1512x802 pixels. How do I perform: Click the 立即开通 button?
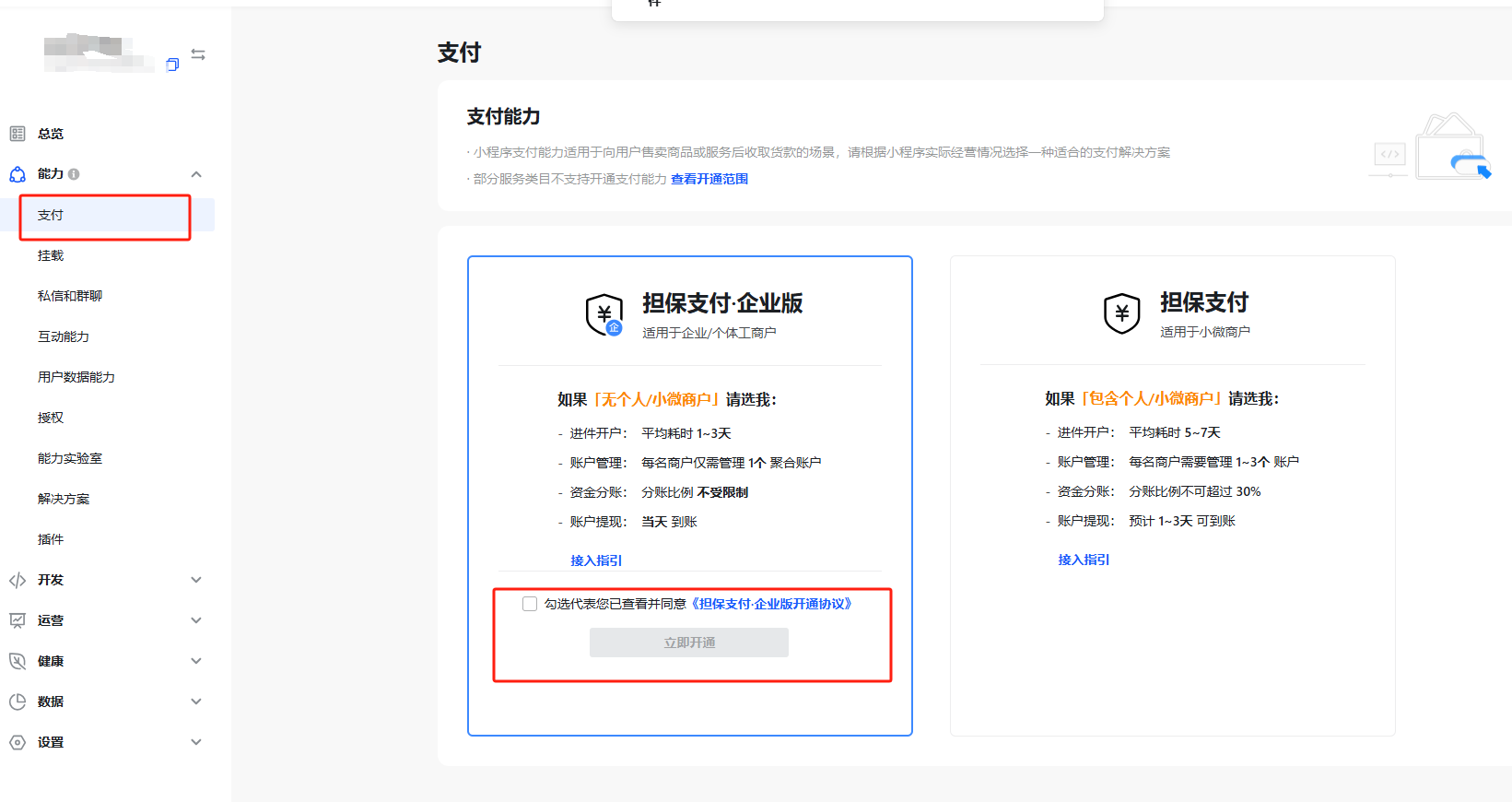click(689, 643)
